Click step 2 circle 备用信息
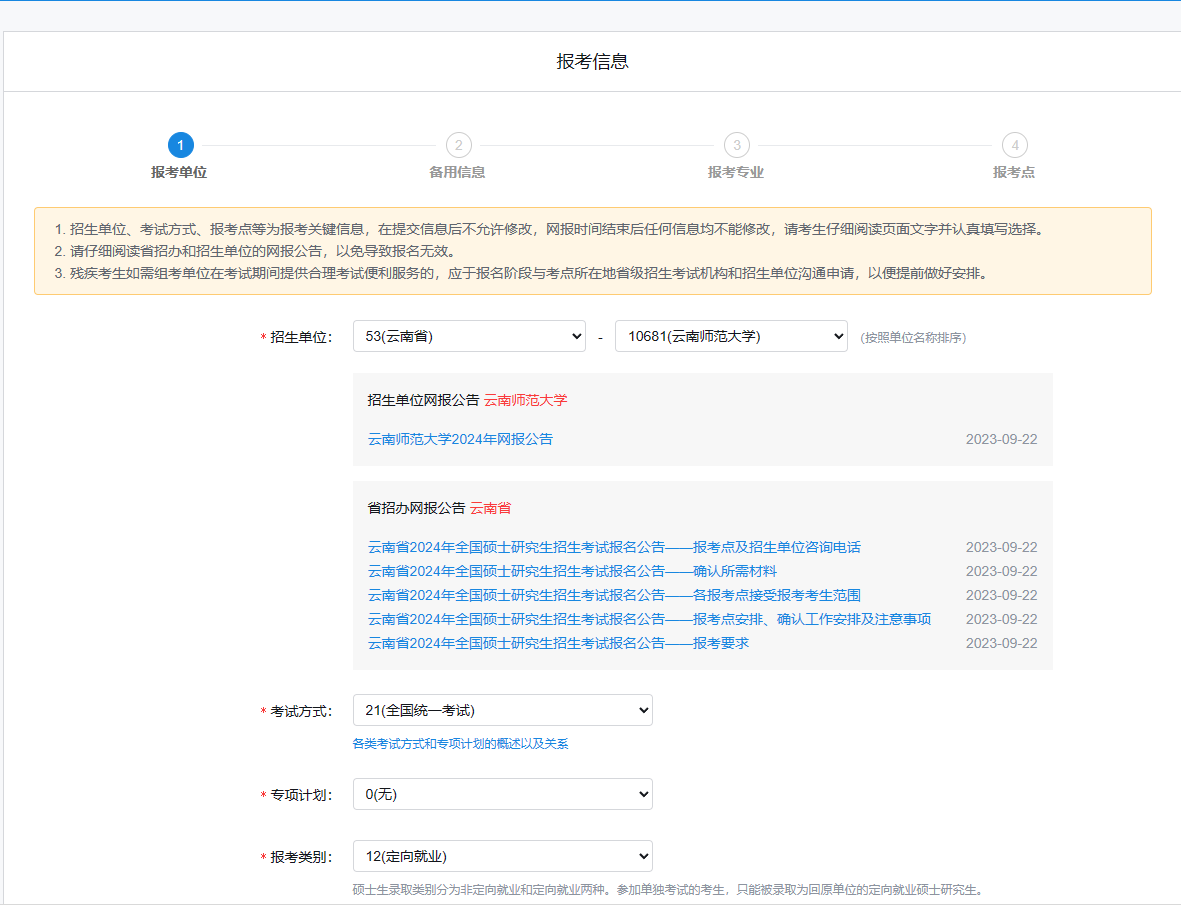 coord(458,145)
